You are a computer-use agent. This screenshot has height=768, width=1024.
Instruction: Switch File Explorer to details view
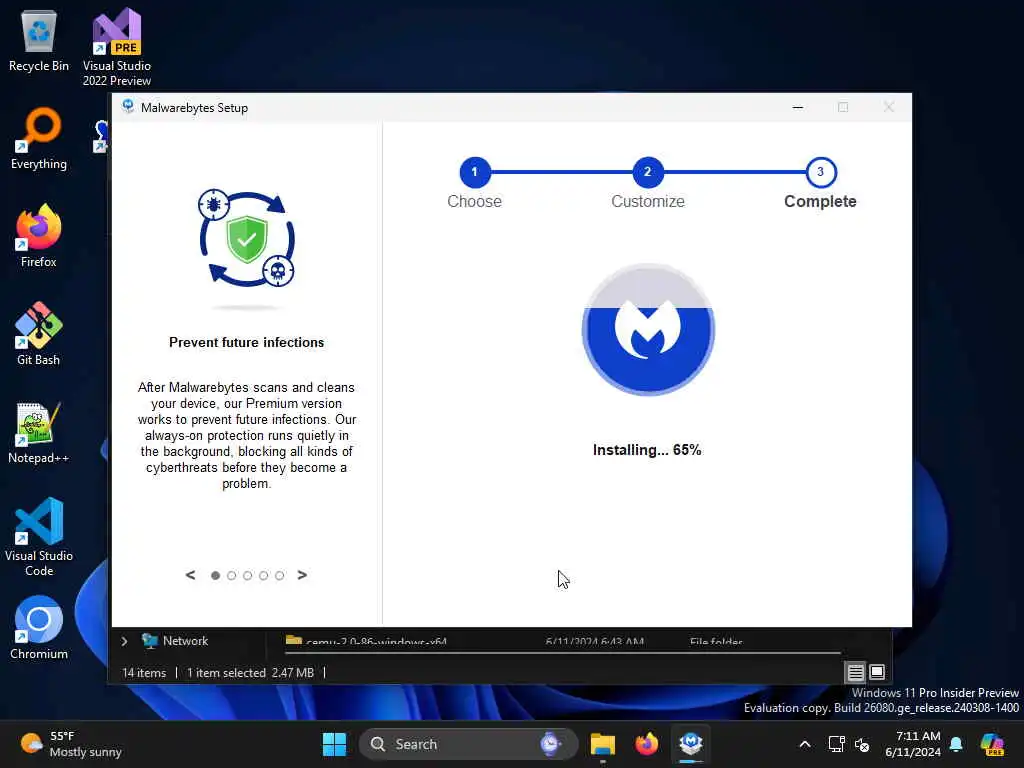(x=856, y=672)
